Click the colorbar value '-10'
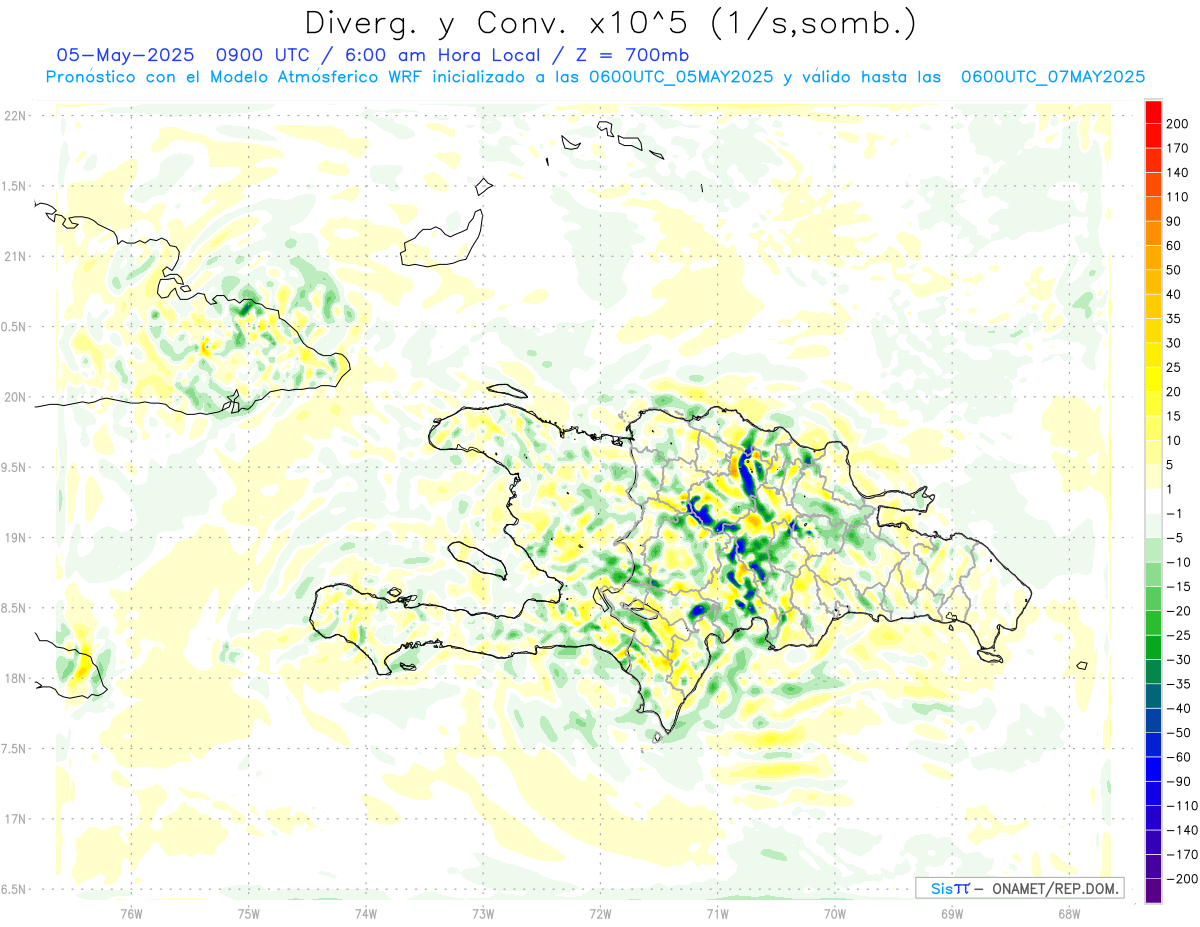 1181,562
